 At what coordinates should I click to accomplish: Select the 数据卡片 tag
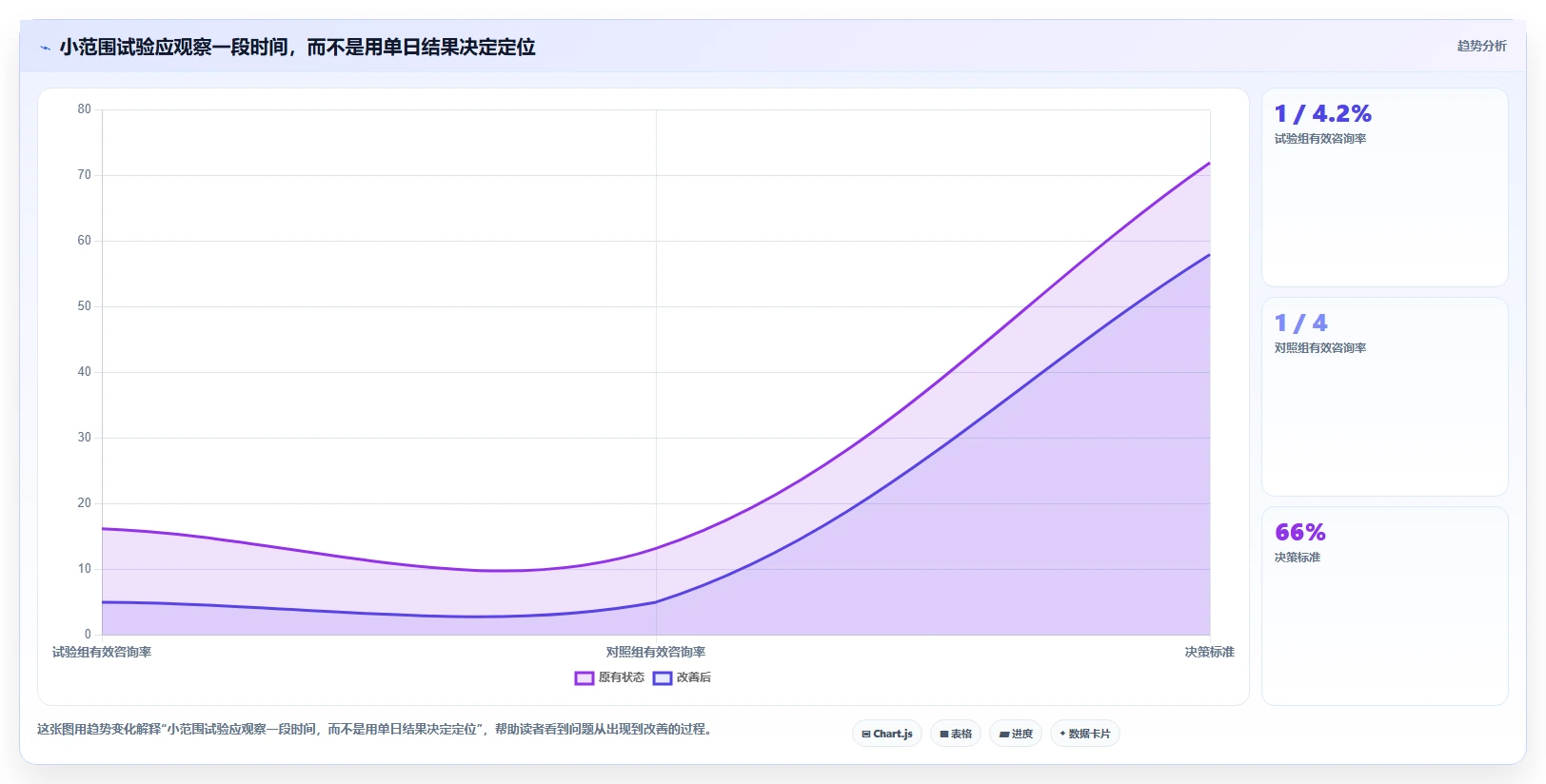(x=1085, y=734)
